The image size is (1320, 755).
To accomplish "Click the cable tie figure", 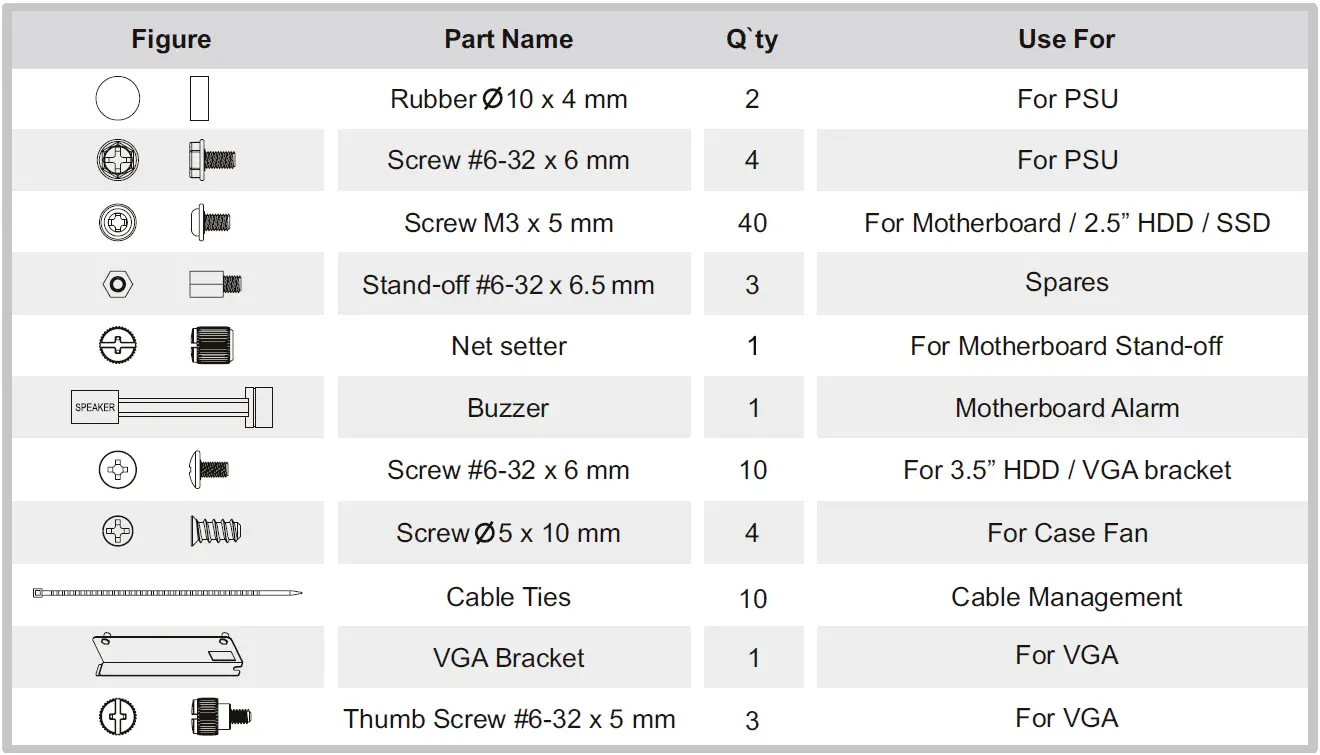I will [x=167, y=593].
